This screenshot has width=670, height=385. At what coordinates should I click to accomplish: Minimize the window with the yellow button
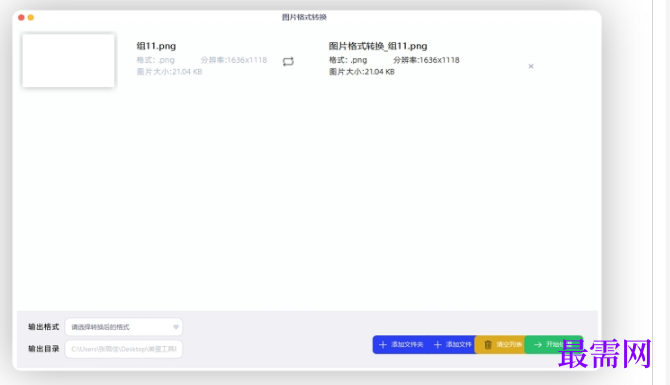point(31,18)
